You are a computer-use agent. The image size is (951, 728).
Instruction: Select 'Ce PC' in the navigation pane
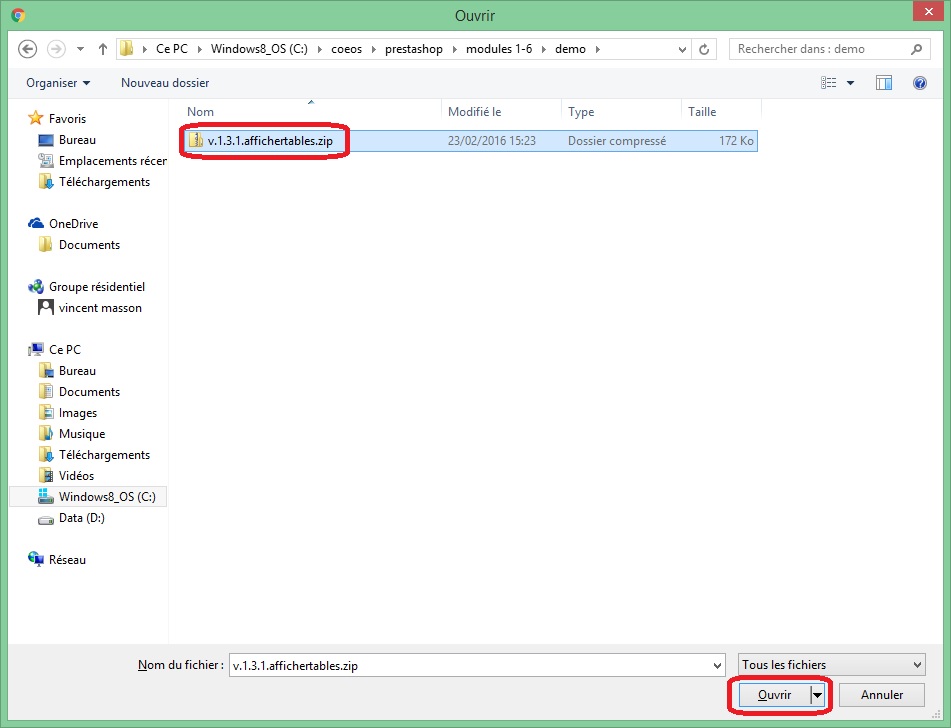tap(65, 350)
